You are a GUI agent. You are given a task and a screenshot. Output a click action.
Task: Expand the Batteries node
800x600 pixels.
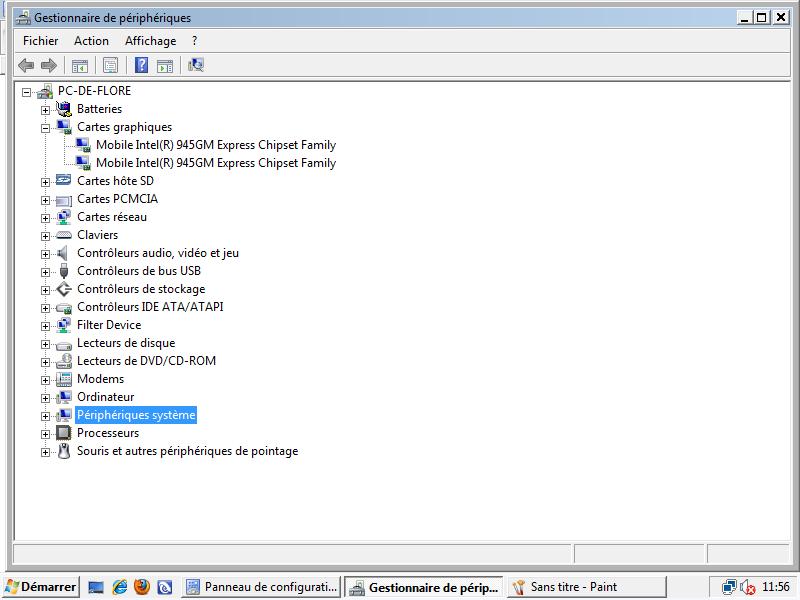(x=45, y=110)
